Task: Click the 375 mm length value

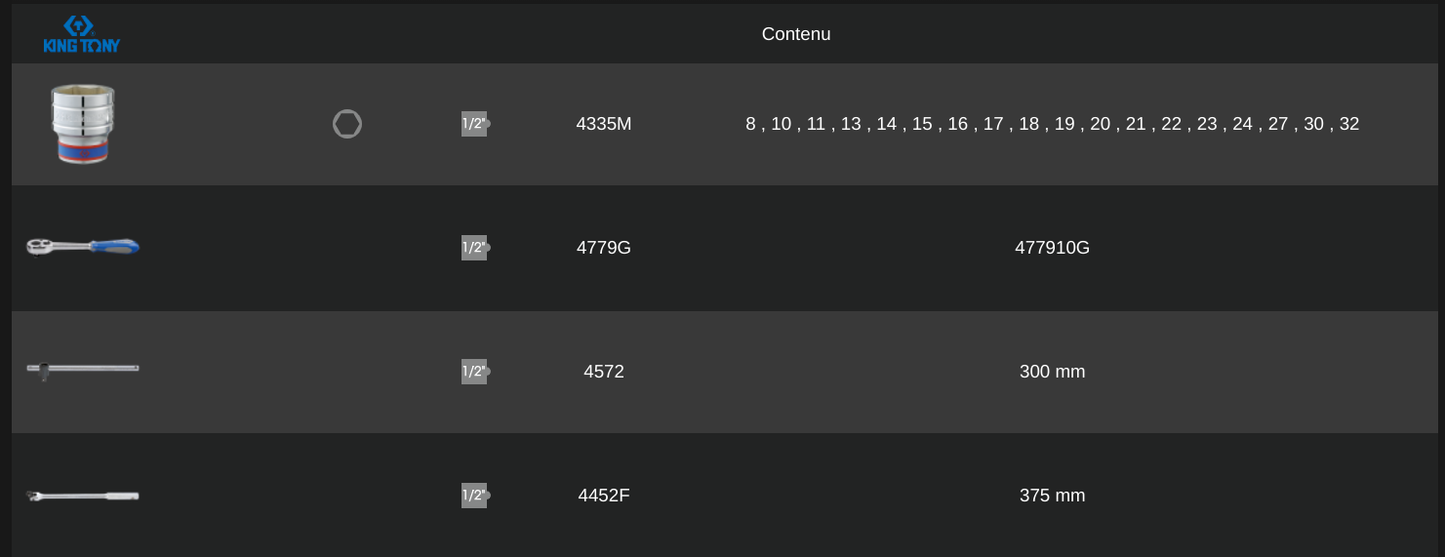Action: point(1052,496)
